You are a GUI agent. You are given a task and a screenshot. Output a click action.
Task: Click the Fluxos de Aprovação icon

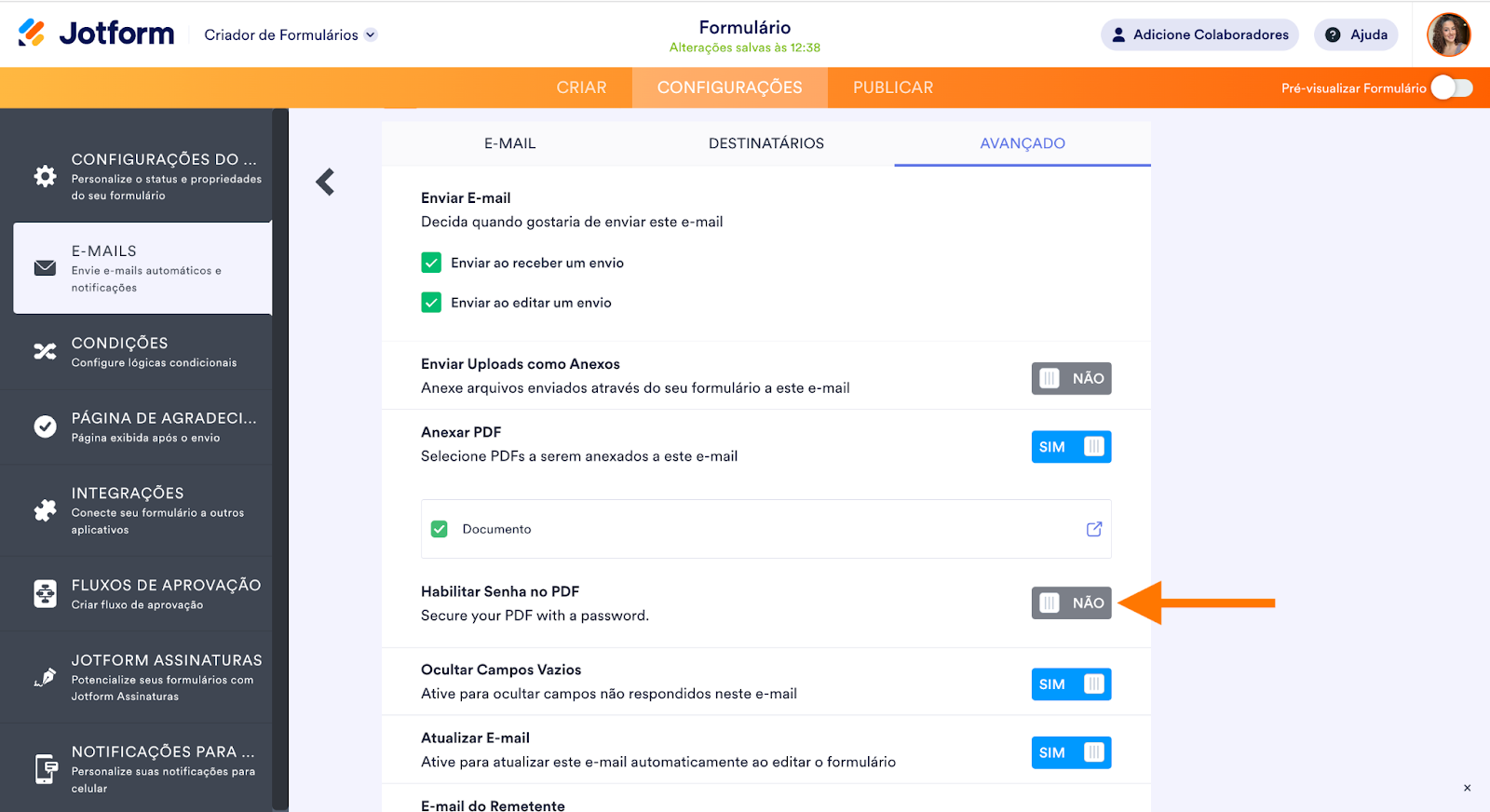(45, 593)
